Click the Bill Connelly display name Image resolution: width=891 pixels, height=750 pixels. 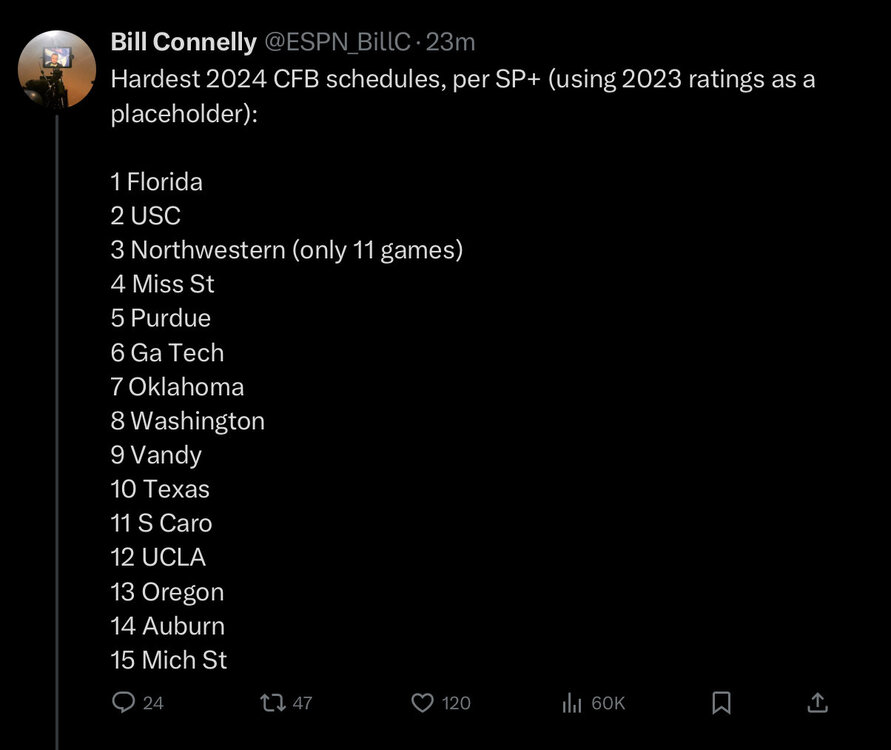pos(183,42)
